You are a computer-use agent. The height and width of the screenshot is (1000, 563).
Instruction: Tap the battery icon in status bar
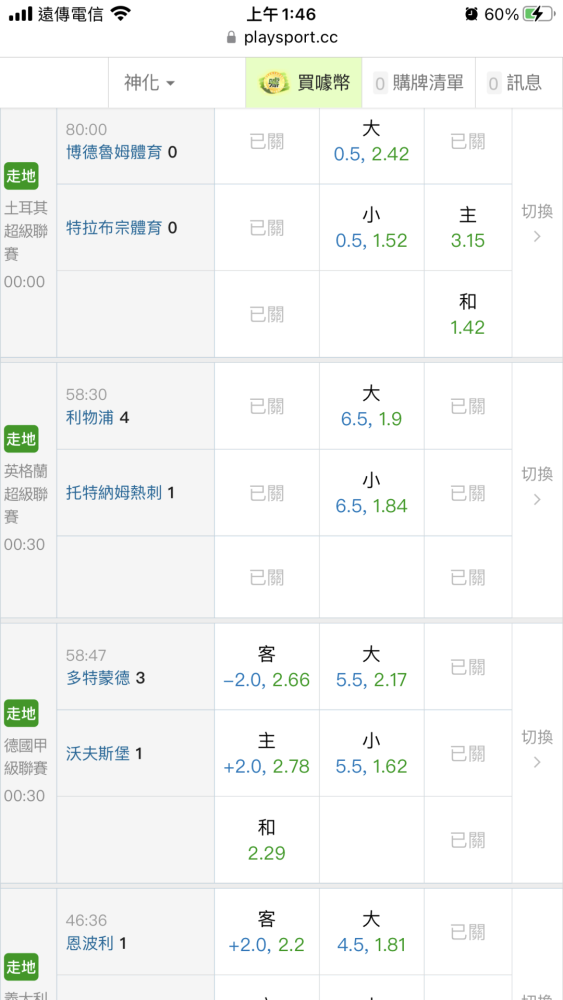pyautogui.click(x=538, y=14)
